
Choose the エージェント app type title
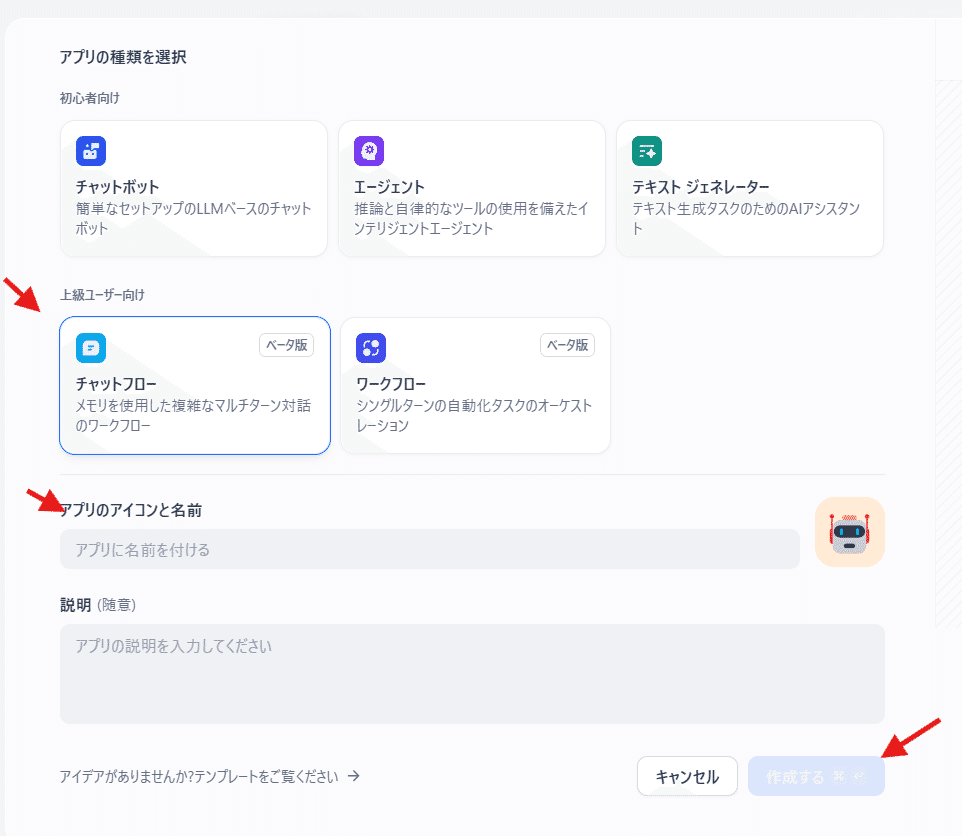389,187
